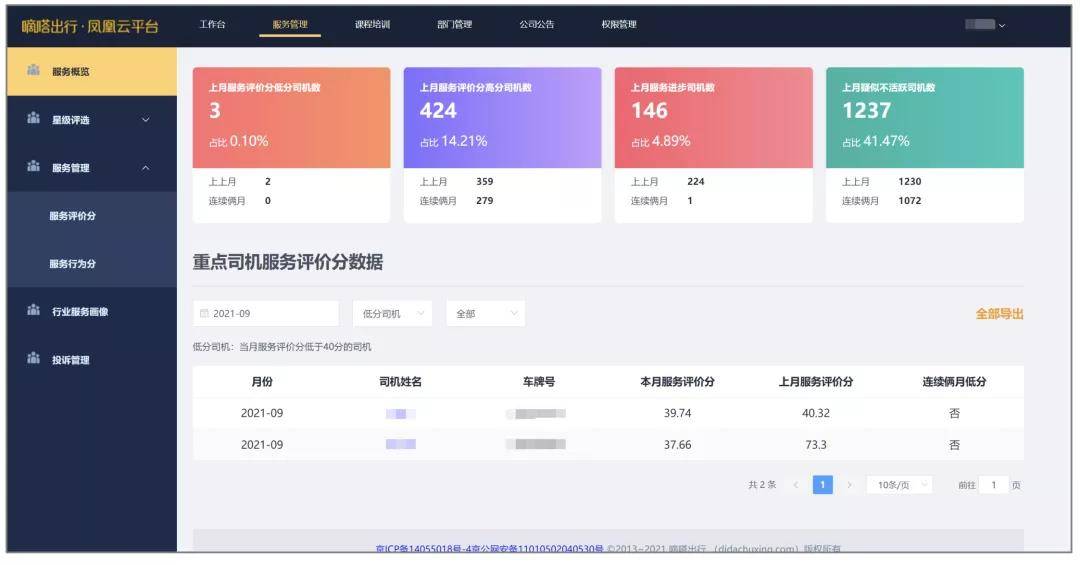Collapse the 服务管理 sidebar section
1080x565 pixels.
(145, 168)
